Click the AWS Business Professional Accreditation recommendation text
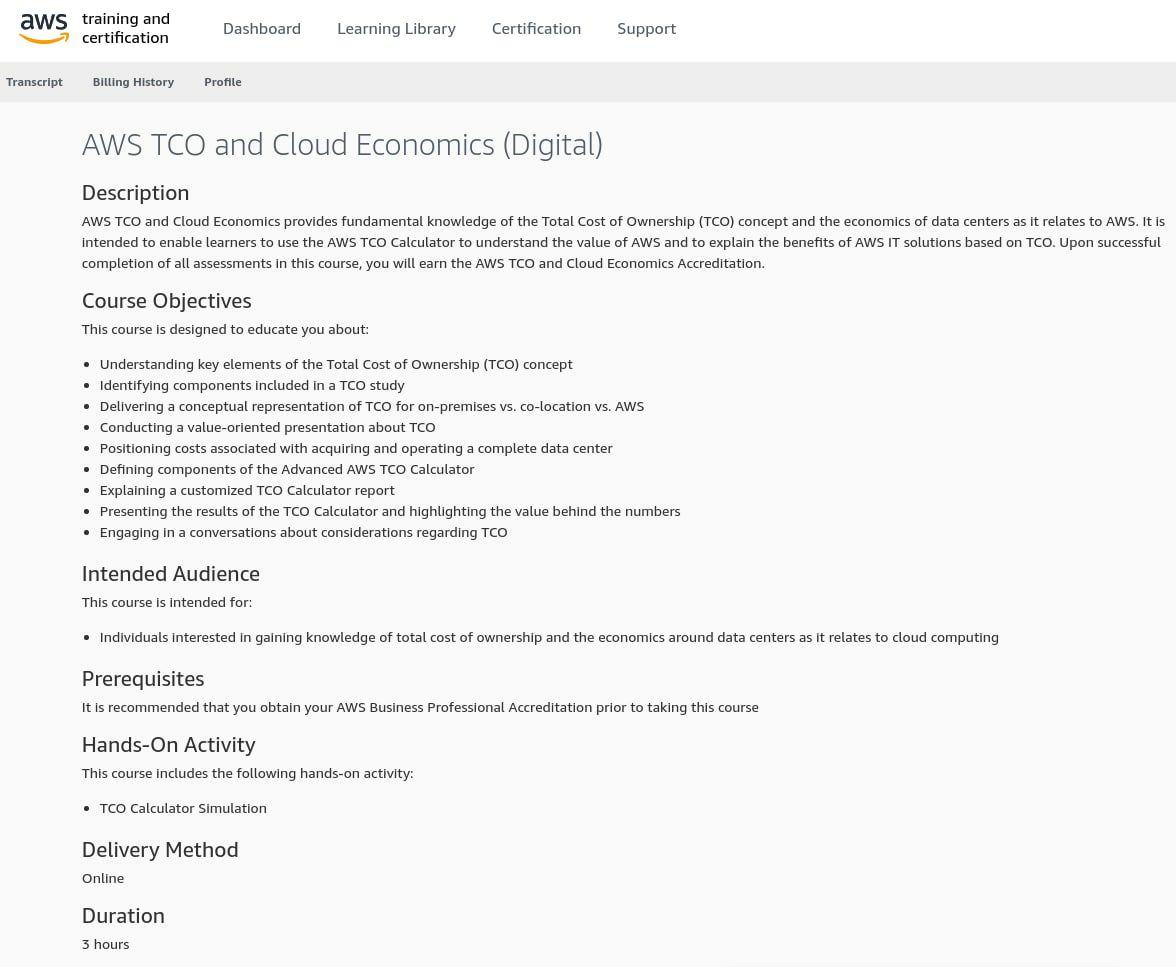 [x=420, y=707]
